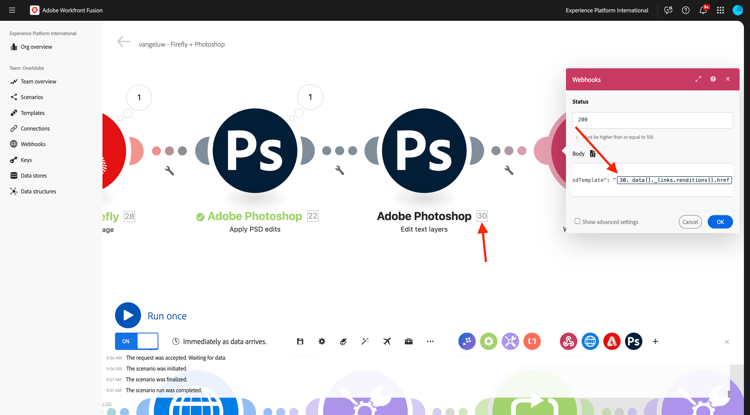Open the help question mark in top bar

(x=685, y=10)
